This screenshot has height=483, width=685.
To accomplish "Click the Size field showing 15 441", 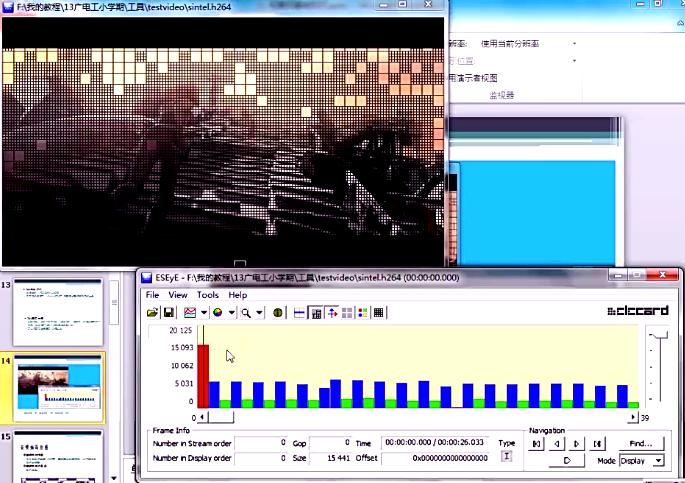I will 330,458.
